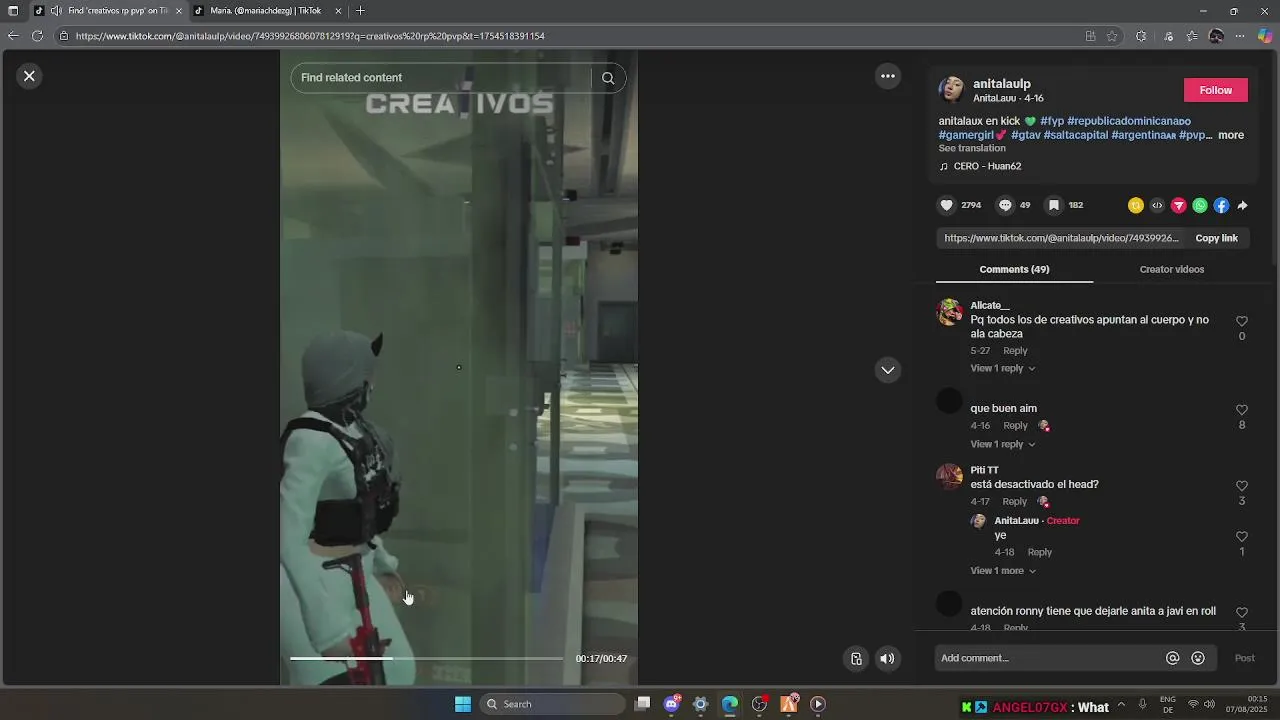The image size is (1280, 720).
Task: Open the browser Settings and more menu
Action: click(x=1240, y=36)
